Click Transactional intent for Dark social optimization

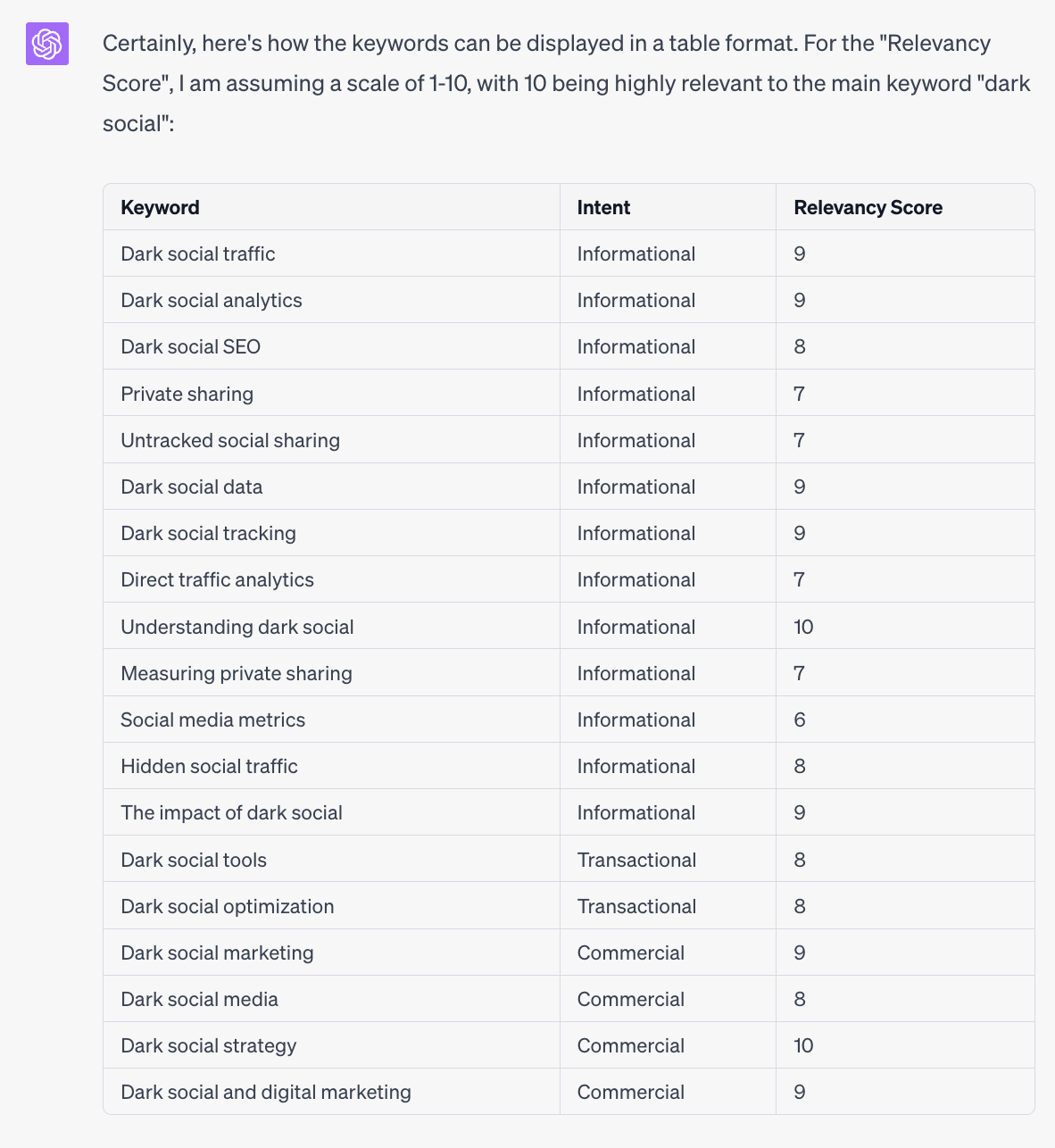click(636, 906)
